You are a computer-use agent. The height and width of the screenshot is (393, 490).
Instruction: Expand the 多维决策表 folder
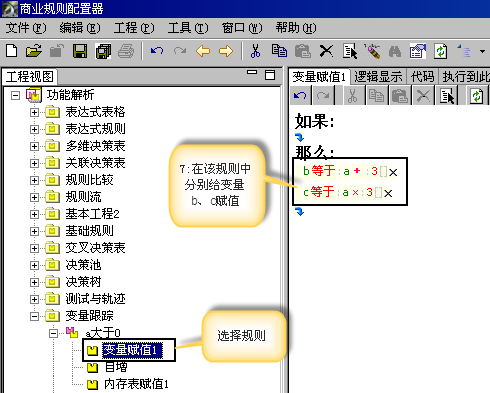pyautogui.click(x=34, y=146)
